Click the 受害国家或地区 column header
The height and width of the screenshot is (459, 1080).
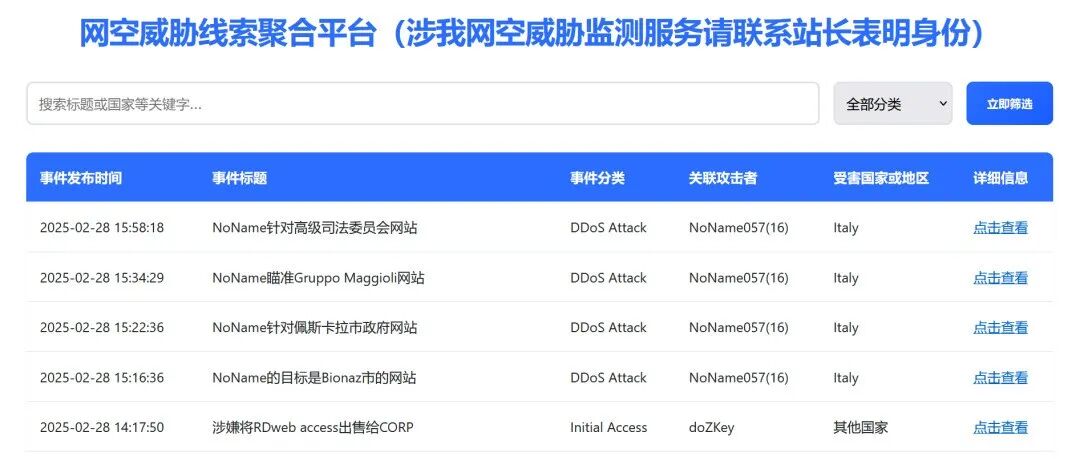tap(881, 178)
